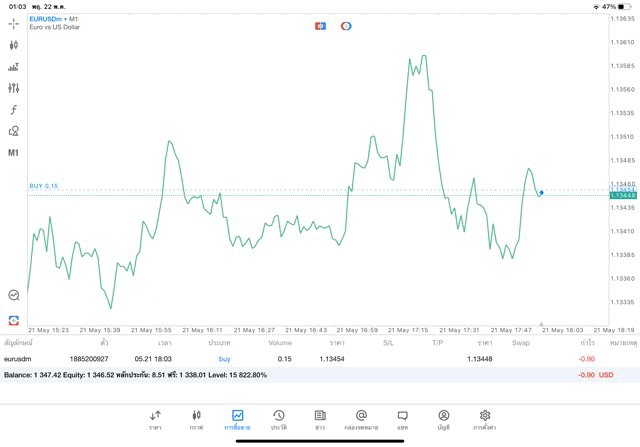Switch to the ราคา quotes tab
640x447 pixels.
tap(155, 419)
